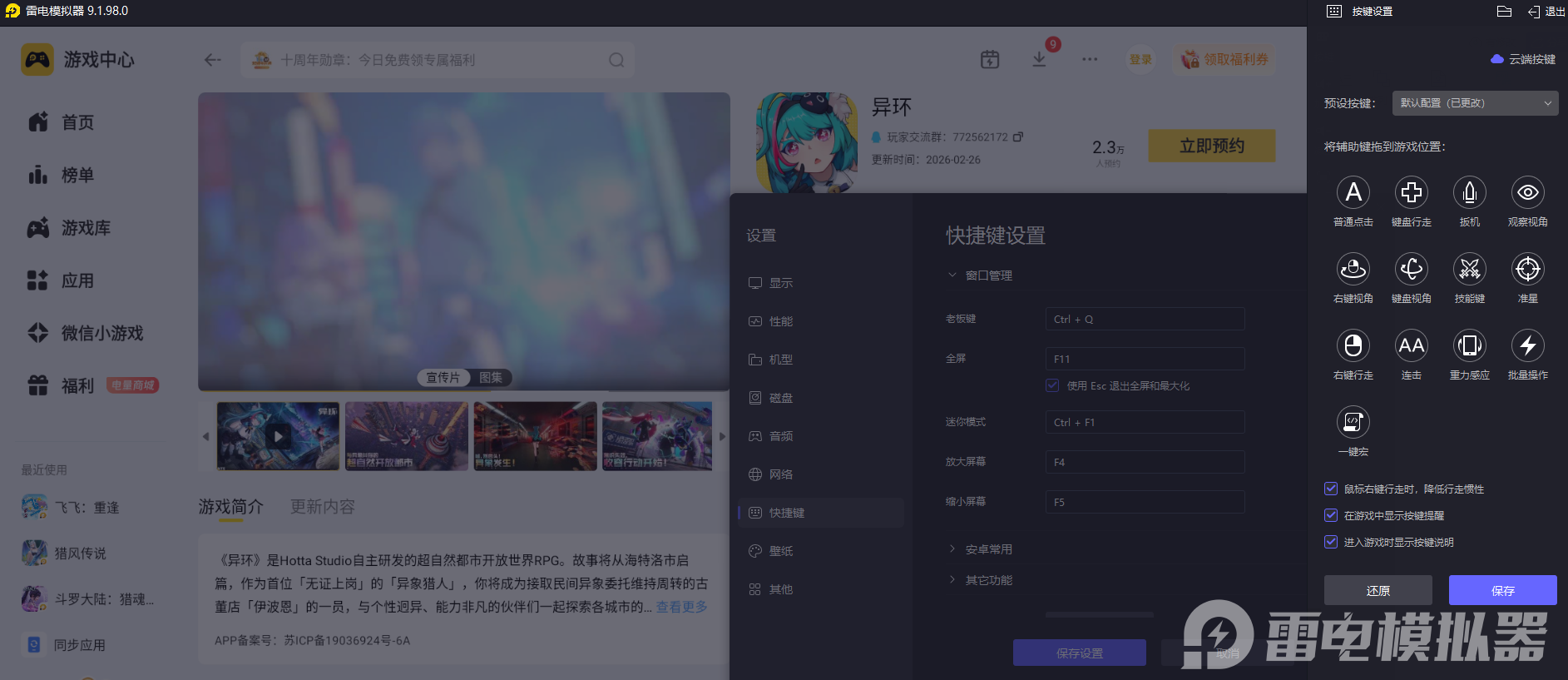This screenshot has height=680, width=1568.
Task: Toggle 使用 Esc 退出全屏和最大化 checkbox
Action: (1053, 385)
